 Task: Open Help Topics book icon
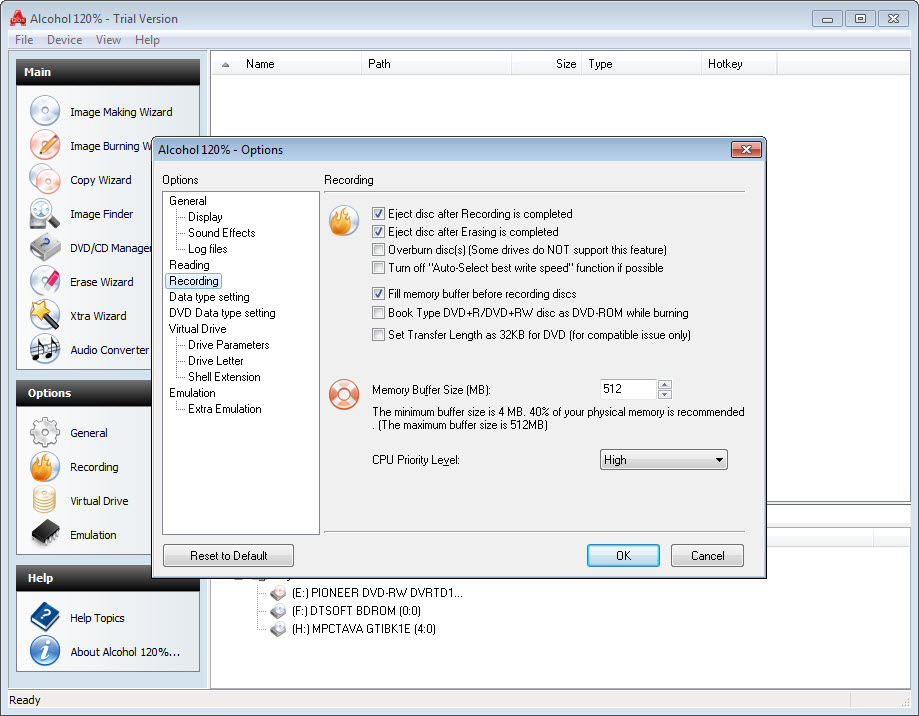coord(45,617)
